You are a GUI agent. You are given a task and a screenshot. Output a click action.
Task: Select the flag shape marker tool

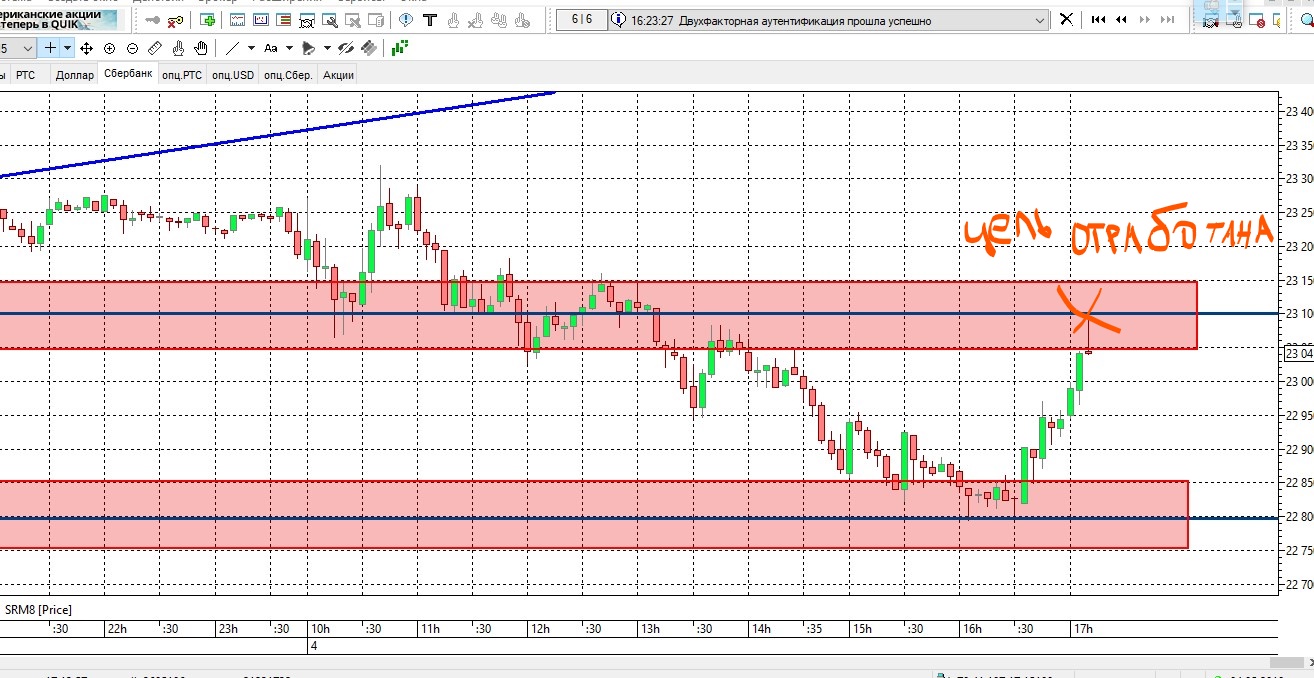[308, 48]
